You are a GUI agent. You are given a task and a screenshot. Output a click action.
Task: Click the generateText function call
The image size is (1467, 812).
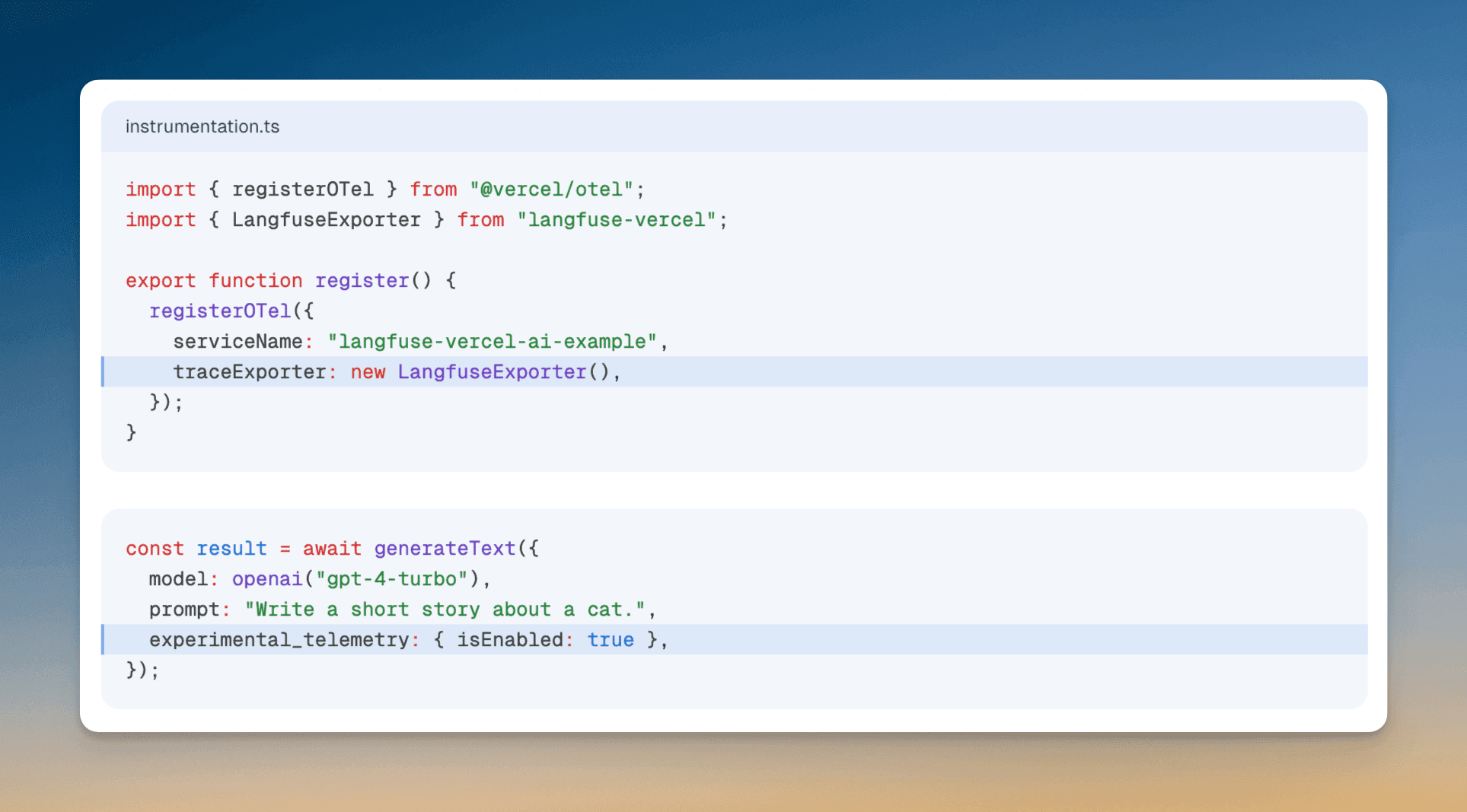click(445, 549)
